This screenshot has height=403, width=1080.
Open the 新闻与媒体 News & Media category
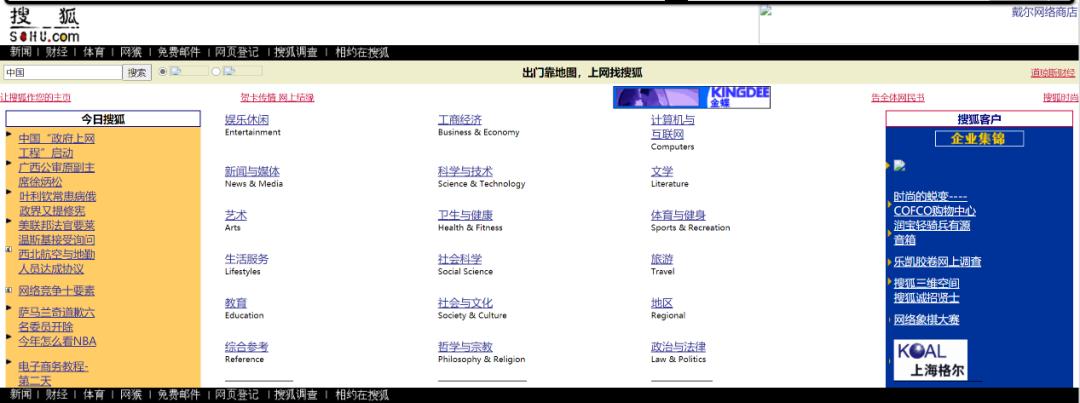(x=252, y=172)
